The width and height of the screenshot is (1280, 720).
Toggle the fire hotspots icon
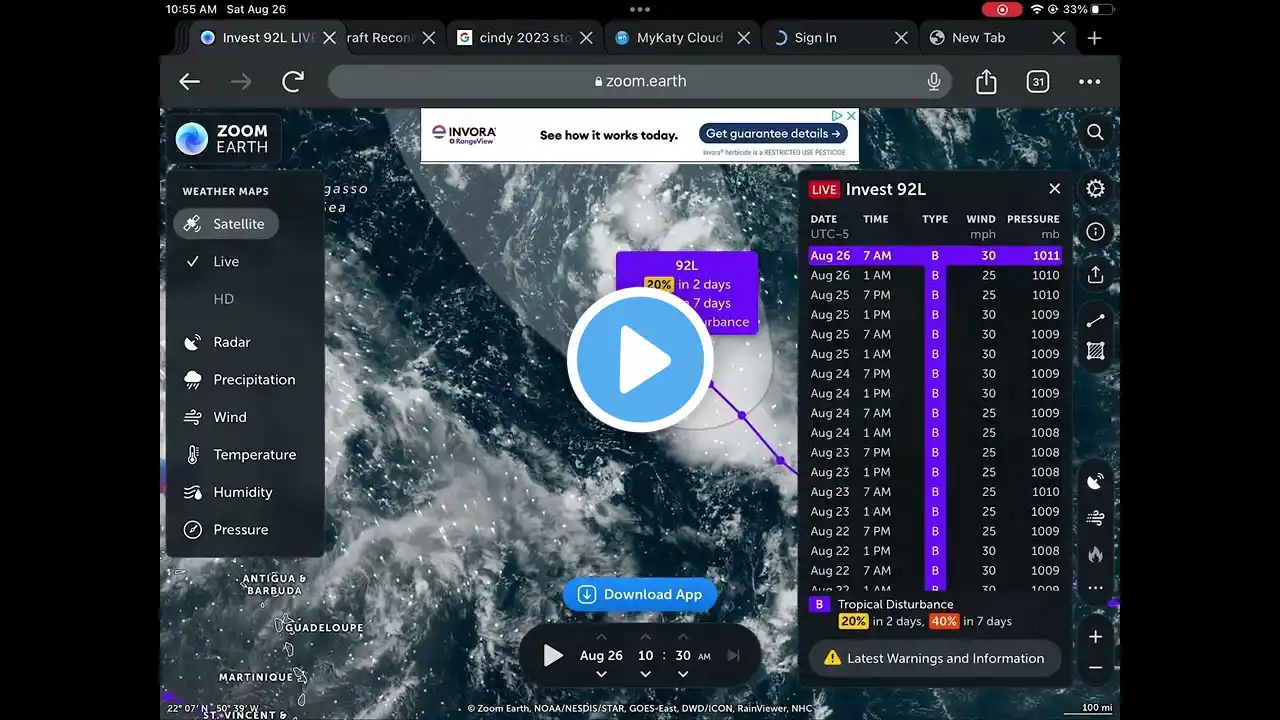pyautogui.click(x=1095, y=554)
